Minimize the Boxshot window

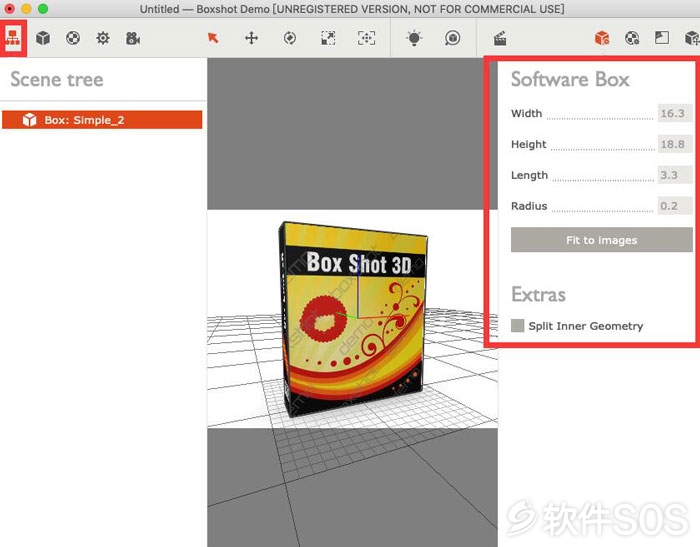pos(26,8)
